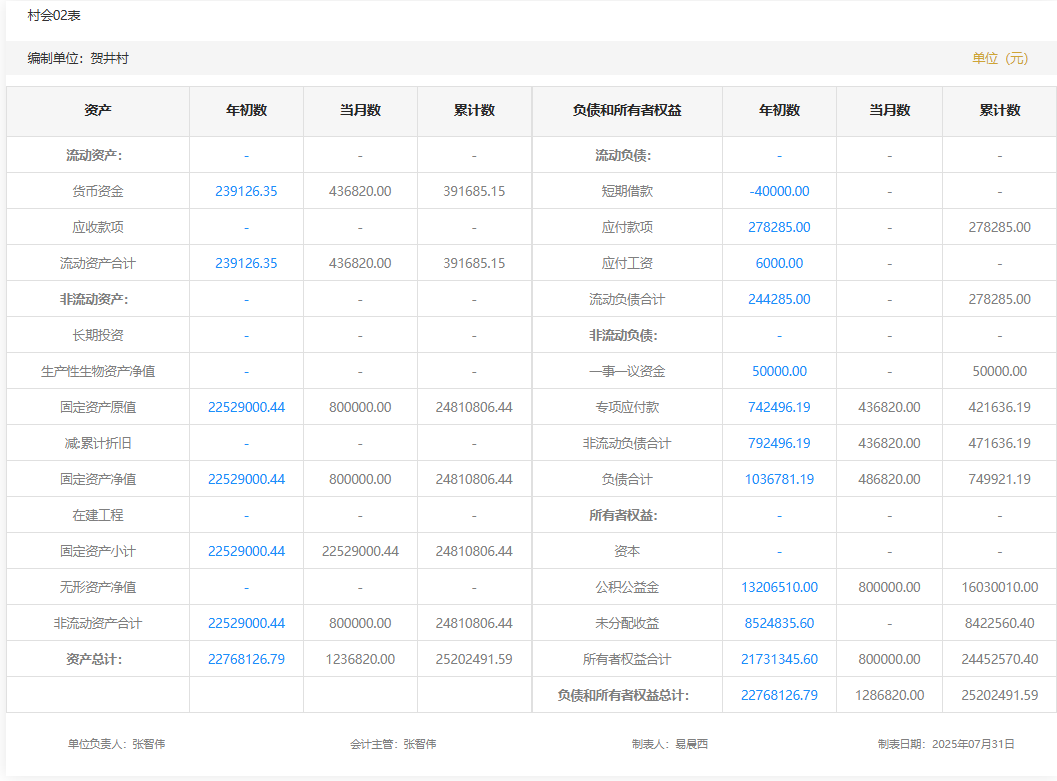This screenshot has height=781, width=1057.
Task: Click 资产总计 opening total 22768126.79
Action: pyautogui.click(x=246, y=659)
